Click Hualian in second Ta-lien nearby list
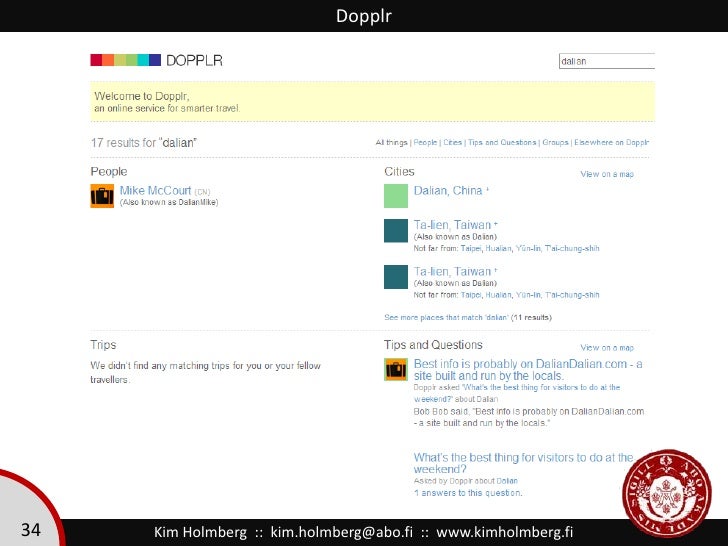 pos(498,295)
